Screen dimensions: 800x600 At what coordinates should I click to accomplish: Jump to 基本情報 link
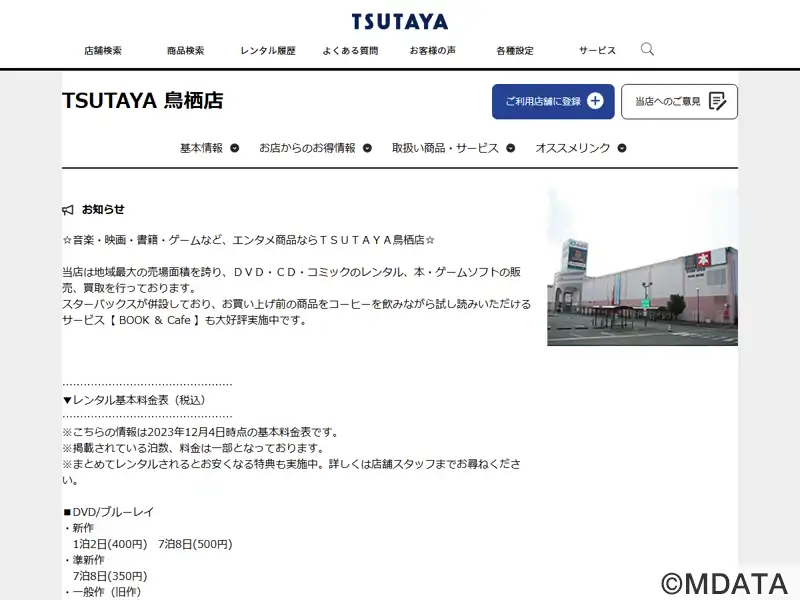coord(201,148)
